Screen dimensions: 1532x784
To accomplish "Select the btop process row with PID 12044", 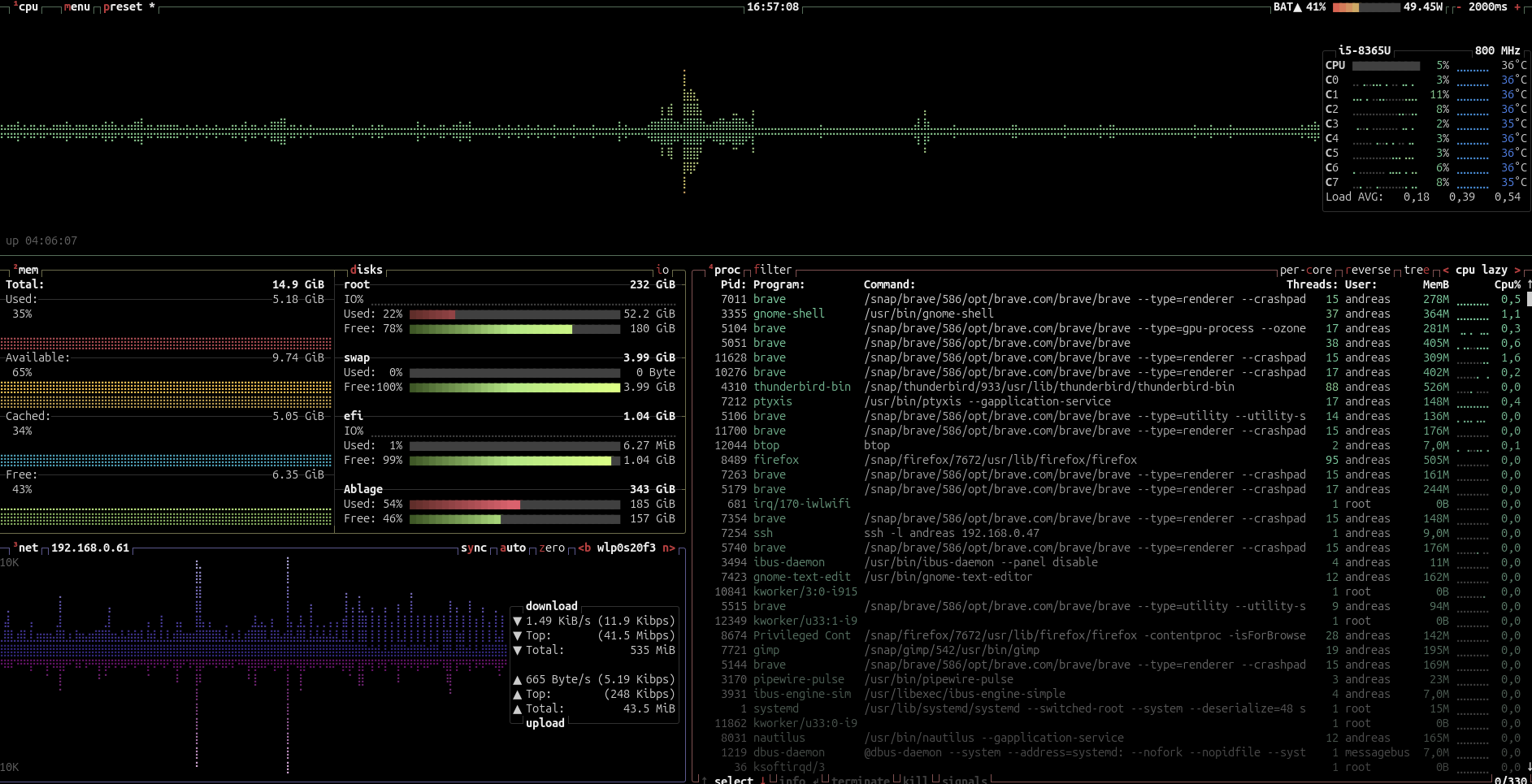I will click(x=894, y=445).
